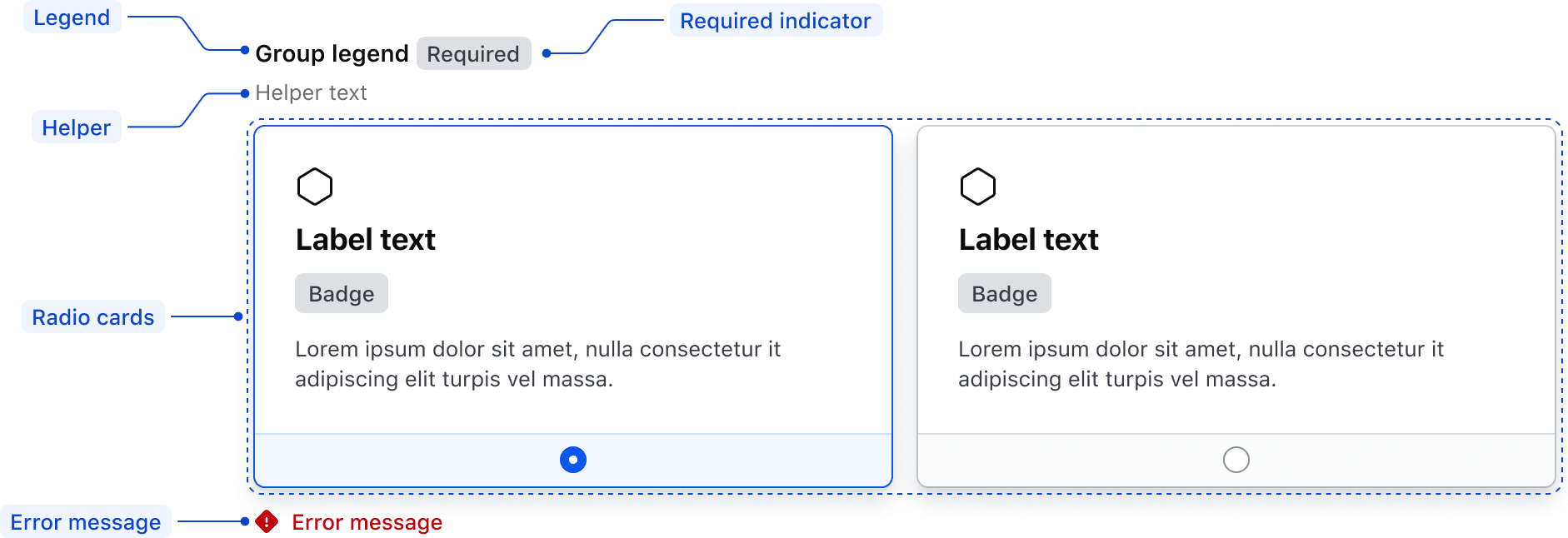Click Label text title in left card

[x=366, y=240]
